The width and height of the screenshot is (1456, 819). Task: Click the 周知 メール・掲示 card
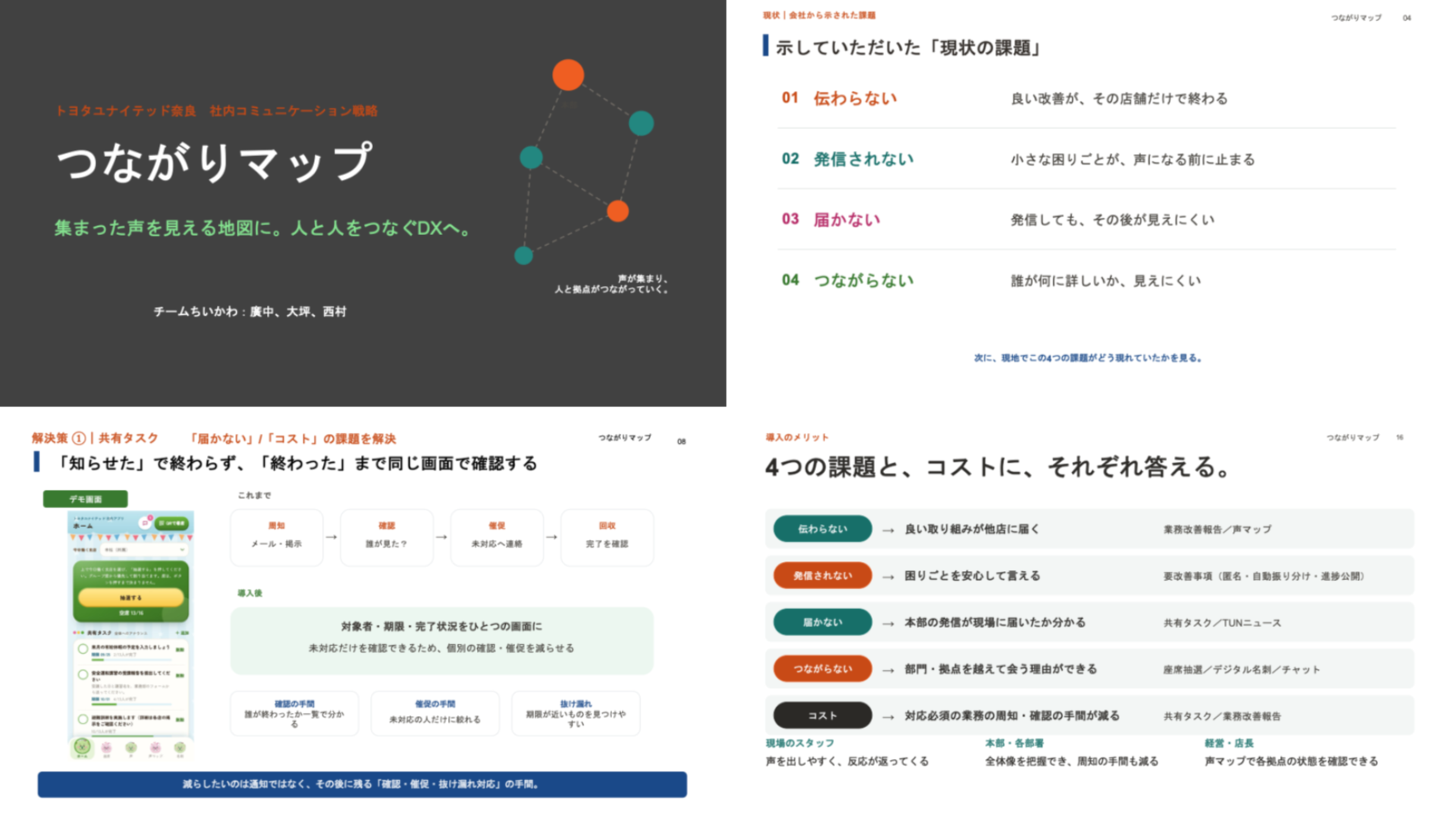tap(277, 537)
